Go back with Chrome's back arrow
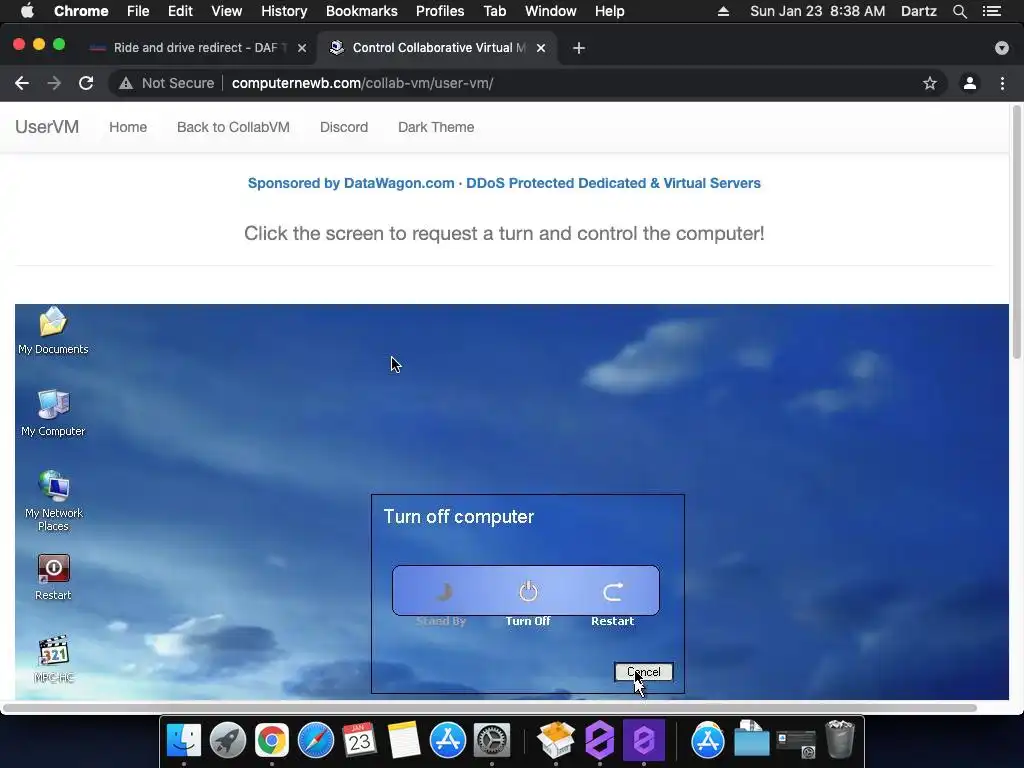This screenshot has width=1024, height=768. 22,83
